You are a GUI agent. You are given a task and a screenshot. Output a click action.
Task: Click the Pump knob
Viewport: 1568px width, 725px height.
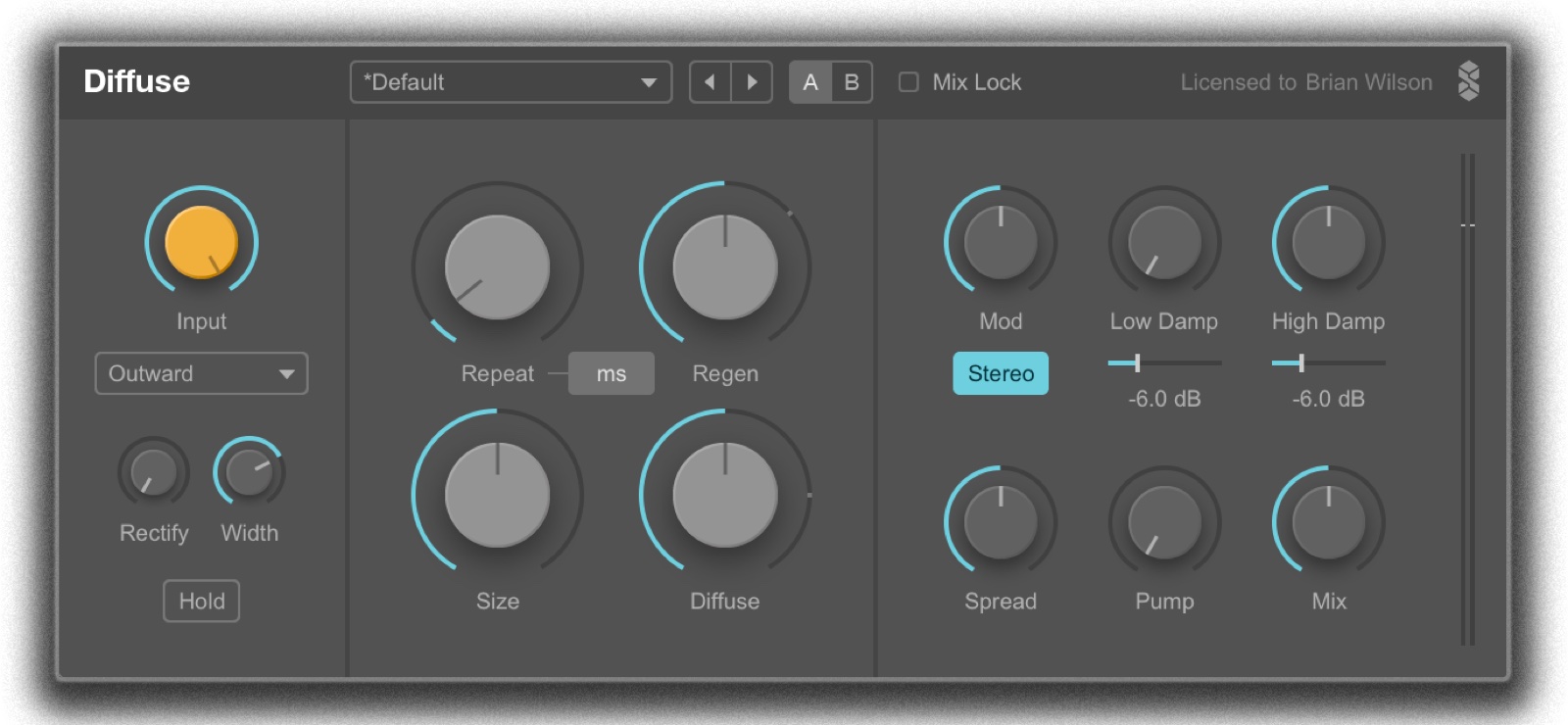click(x=1164, y=521)
